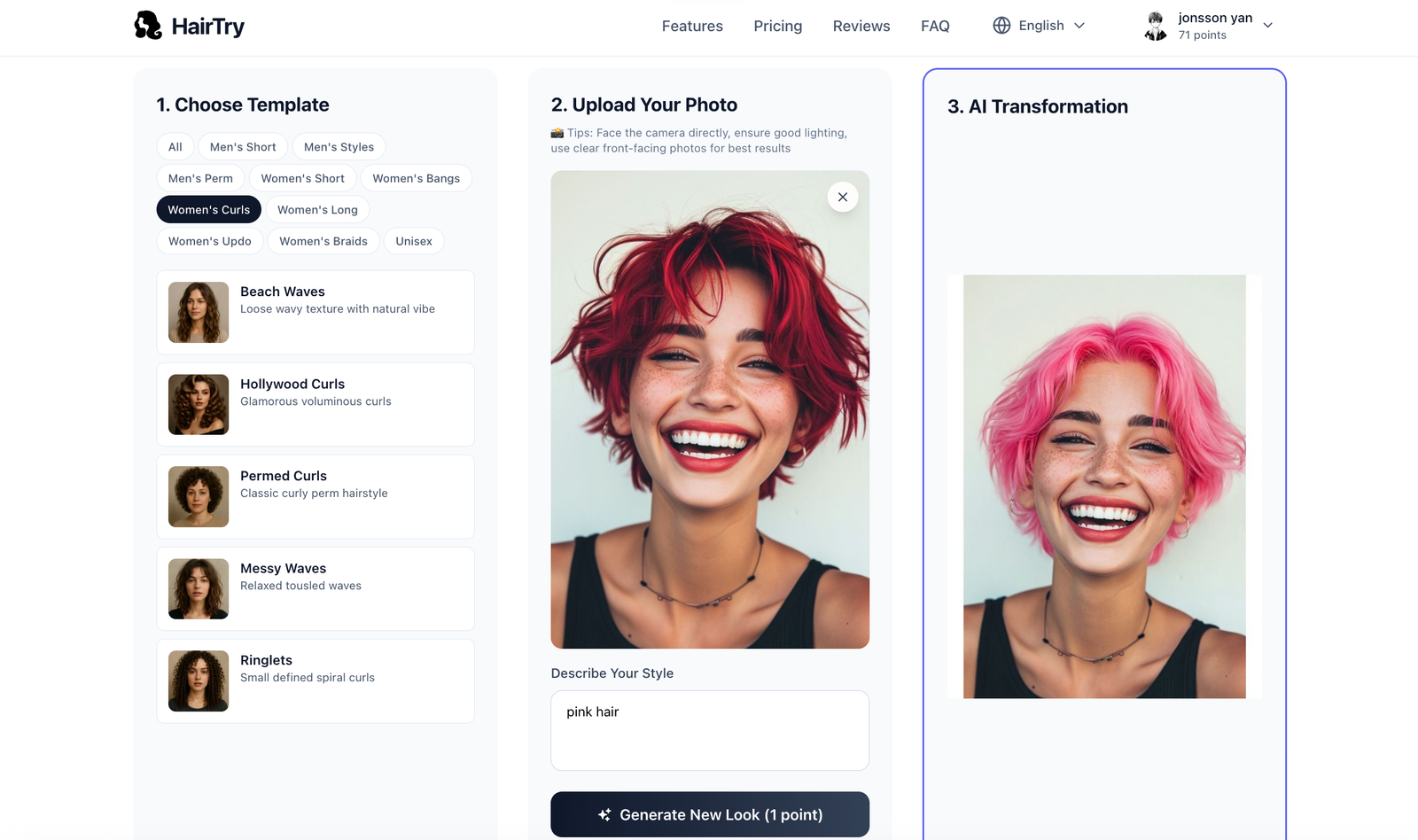
Task: Click 'Loose wavy texture with natural vibe' text
Action: pyautogui.click(x=338, y=309)
